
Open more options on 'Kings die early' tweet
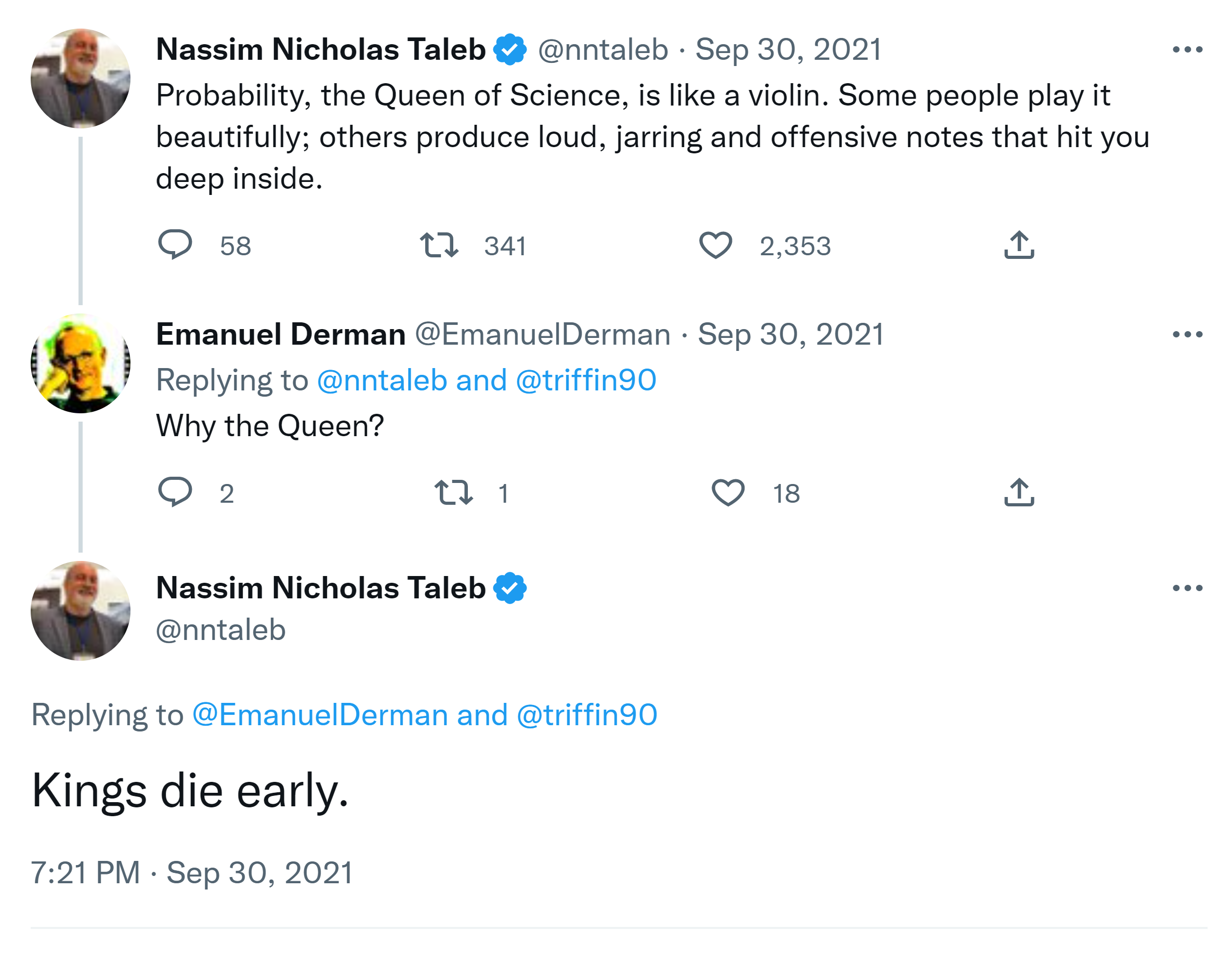[1187, 588]
